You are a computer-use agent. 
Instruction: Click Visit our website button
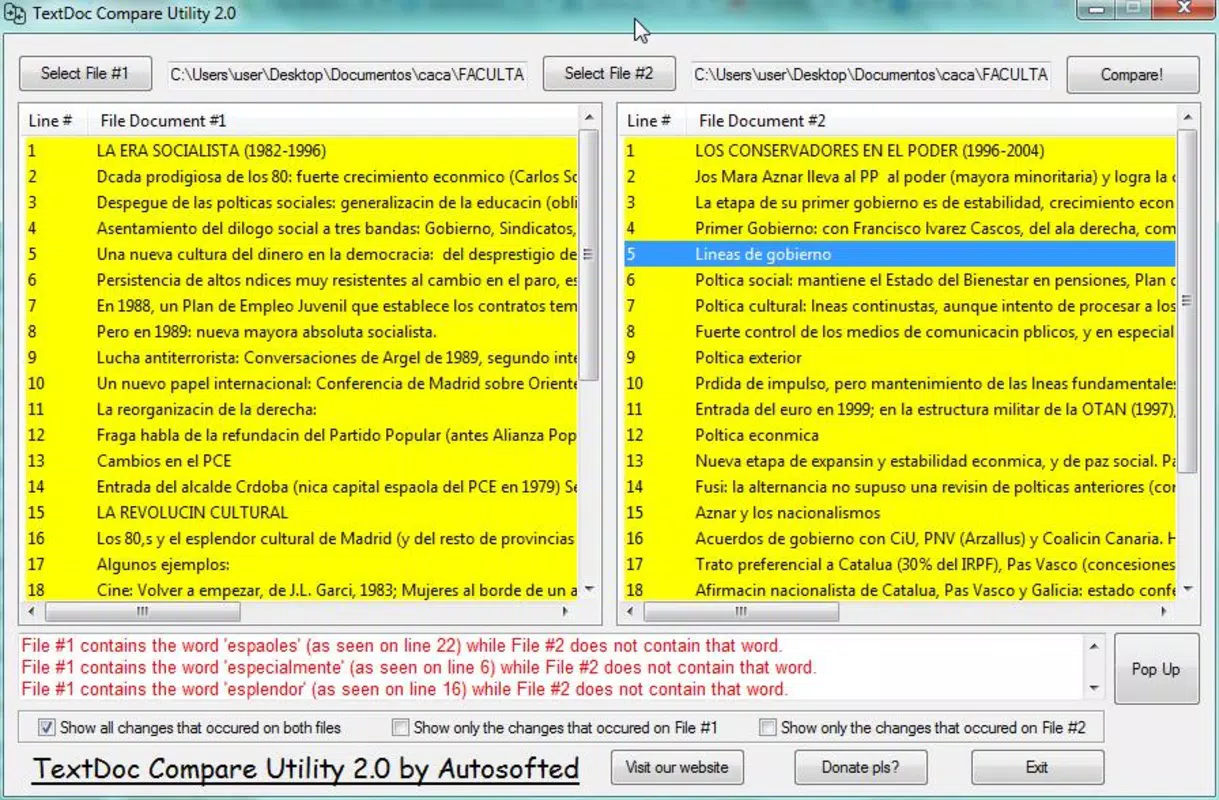pos(677,767)
